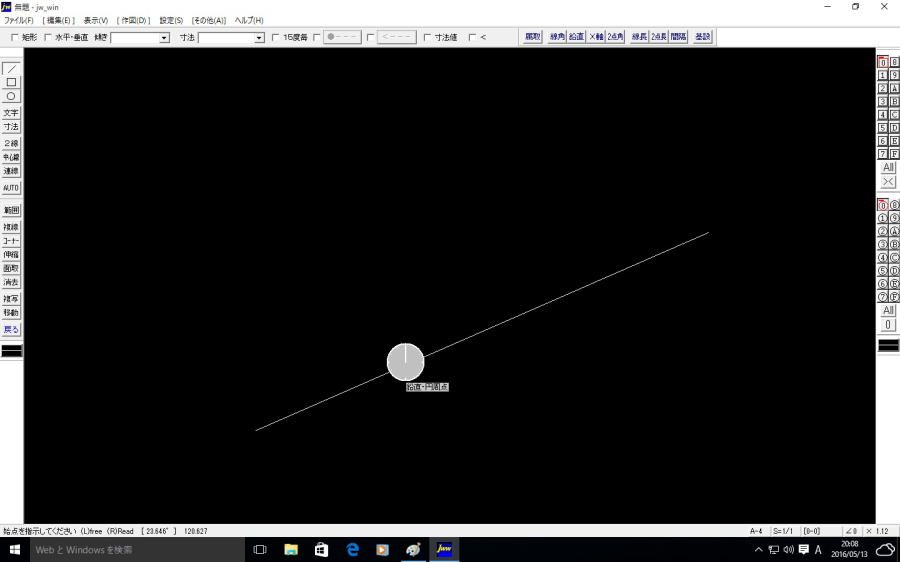Open the ヘルプ(H) menu
Screen dimensions: 900x562
(x=249, y=20)
